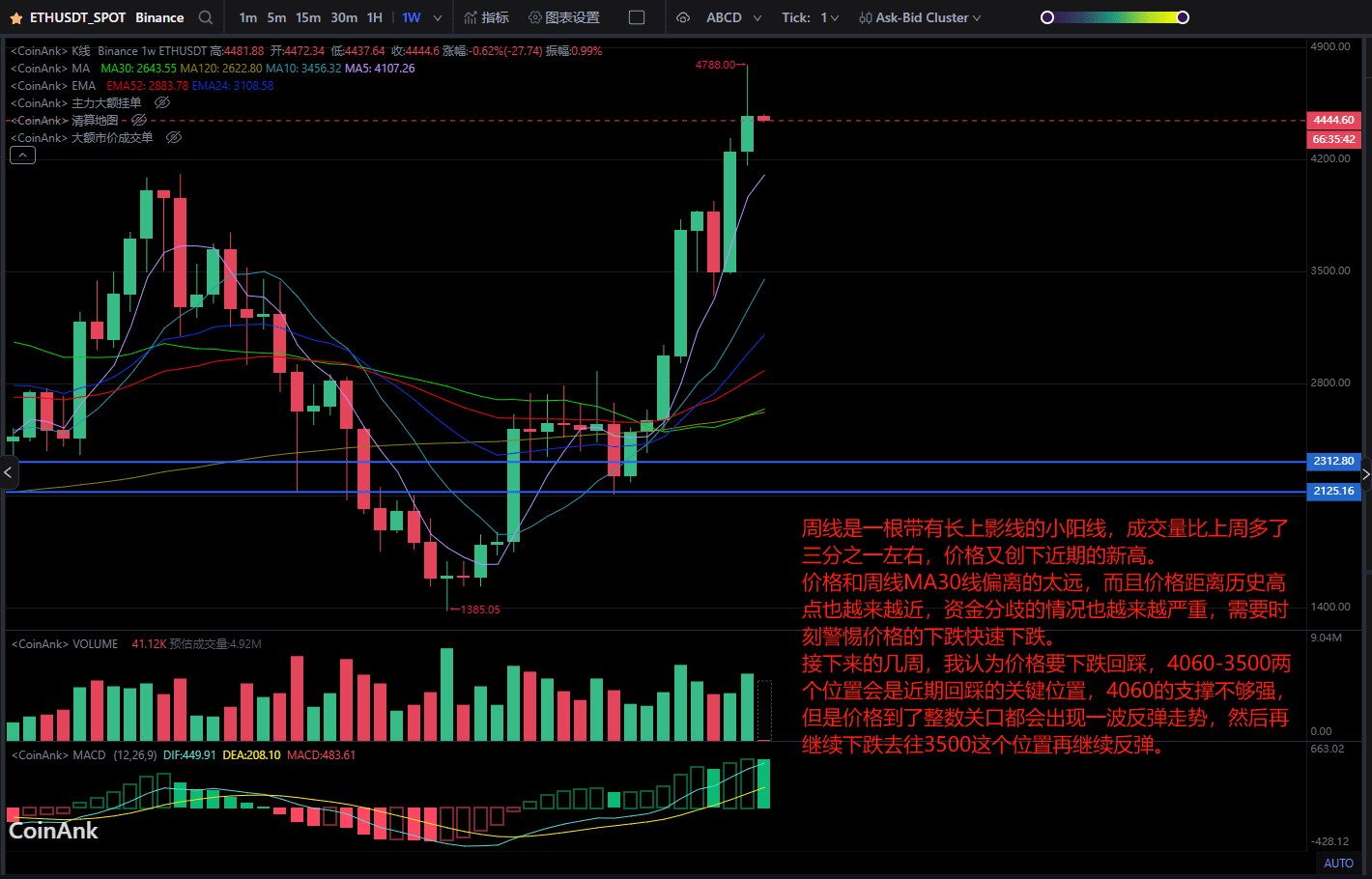
Task: Select the CoinAnk EMA legend label
Action: tap(53, 85)
